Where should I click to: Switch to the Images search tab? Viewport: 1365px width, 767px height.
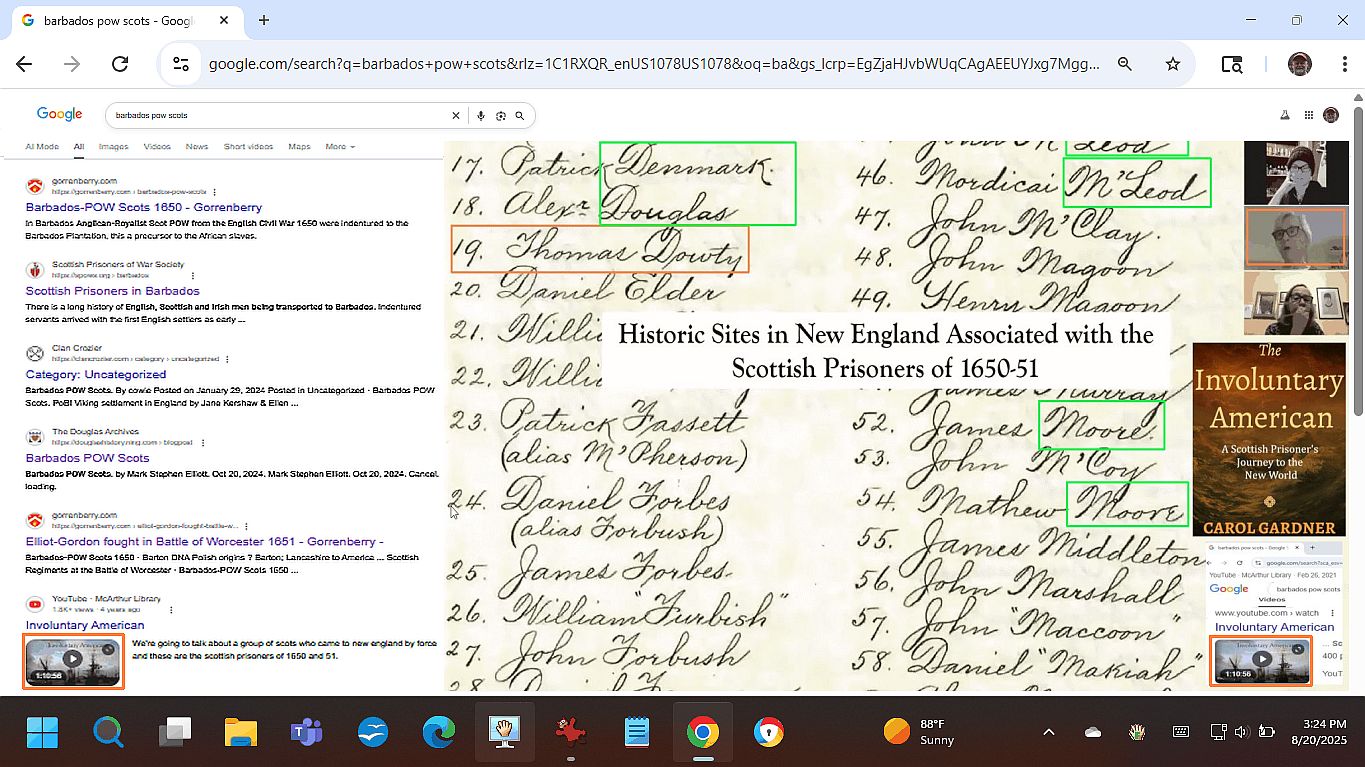[x=113, y=147]
